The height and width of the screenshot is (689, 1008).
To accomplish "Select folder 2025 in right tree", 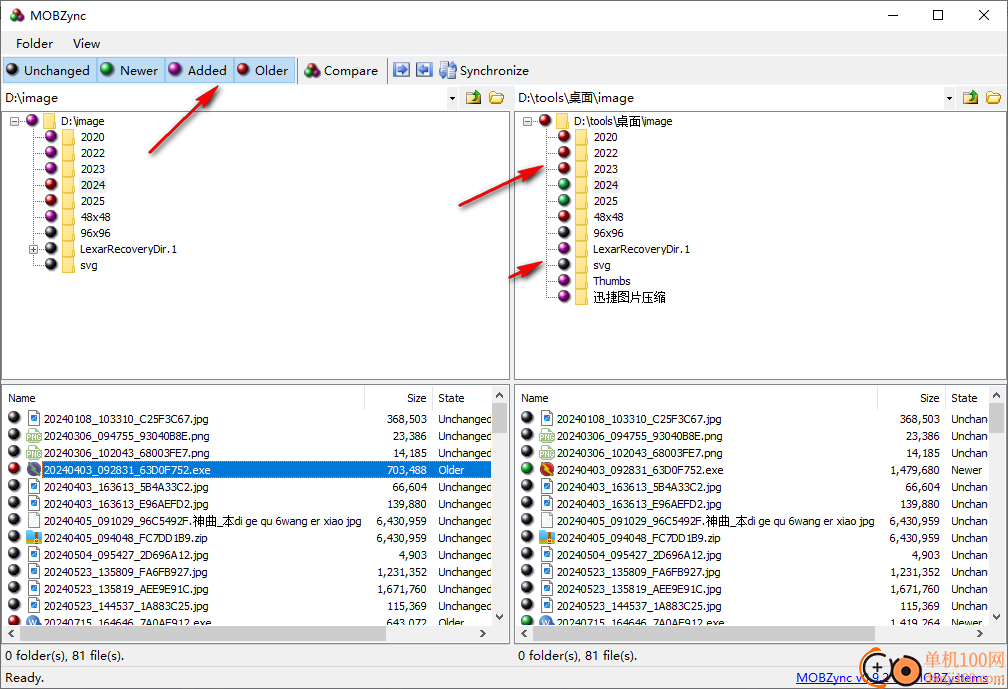I will click(606, 201).
